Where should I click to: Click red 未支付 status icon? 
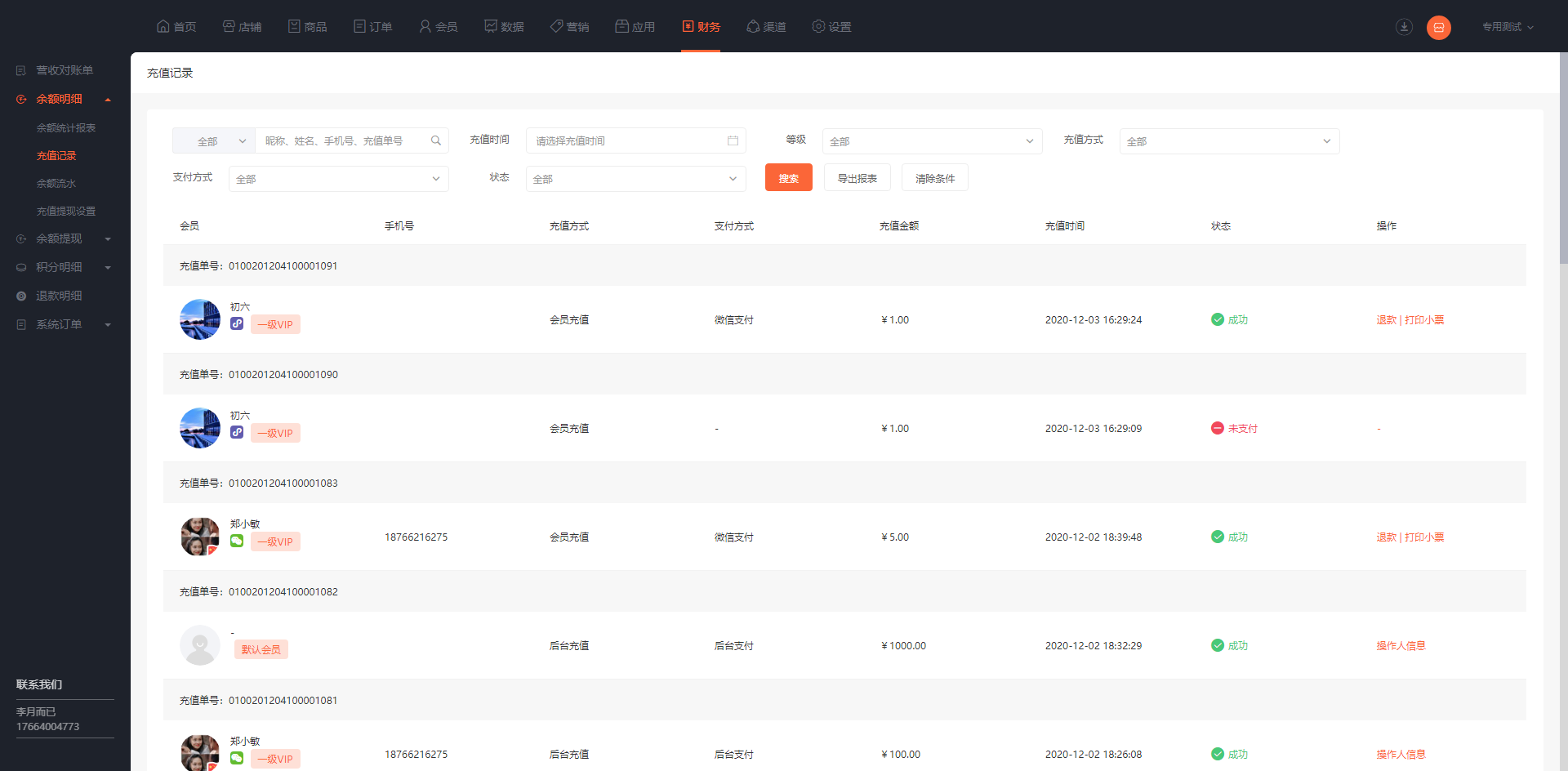coord(1218,428)
